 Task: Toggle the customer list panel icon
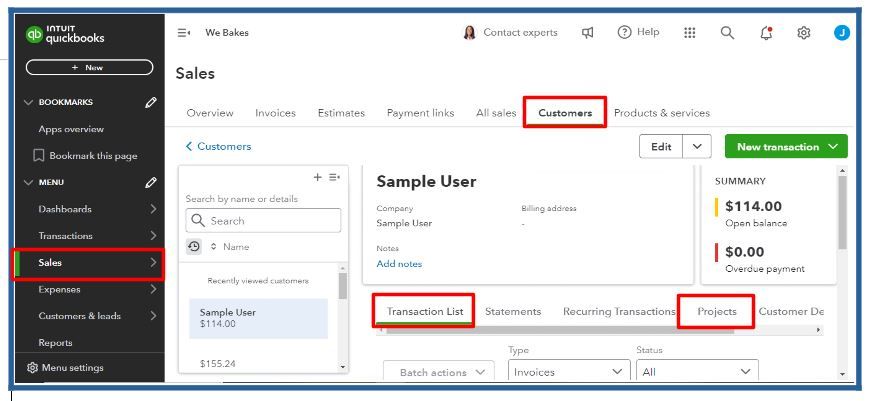[x=334, y=177]
